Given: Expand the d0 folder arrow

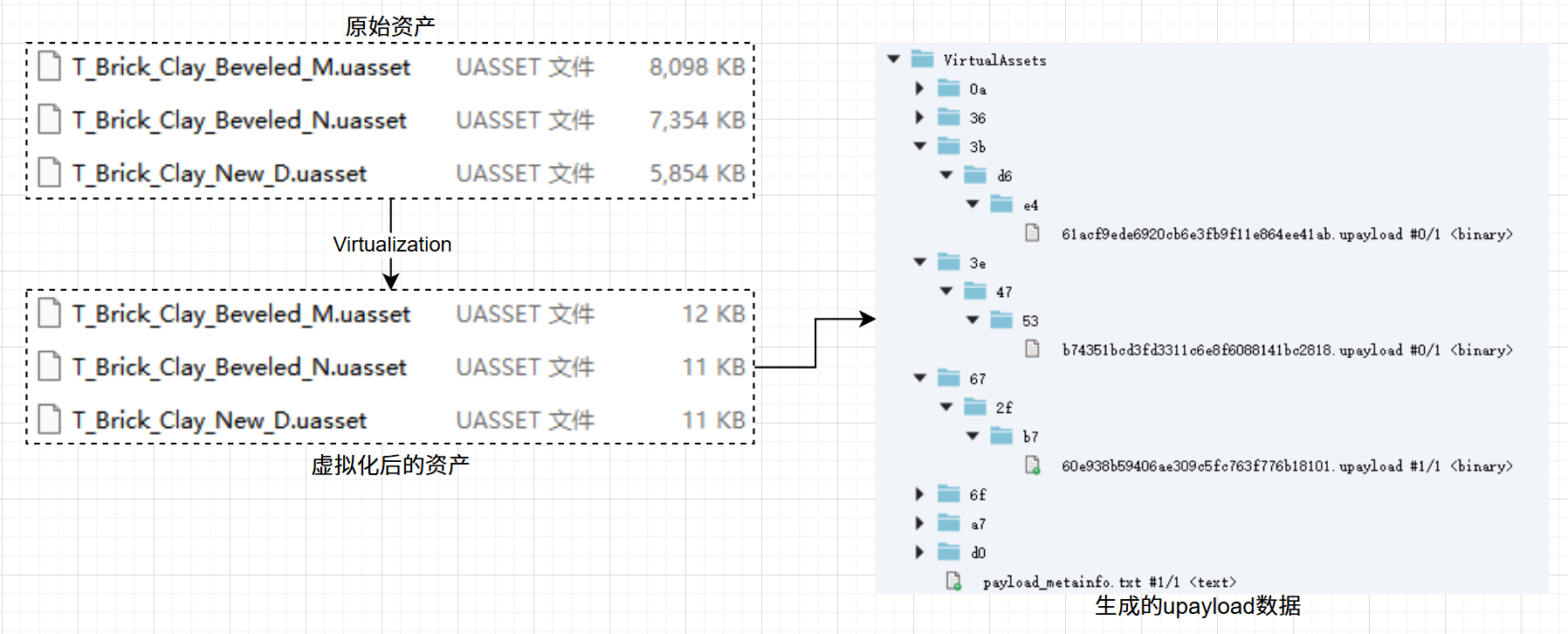Looking at the screenshot, I should coord(919,552).
